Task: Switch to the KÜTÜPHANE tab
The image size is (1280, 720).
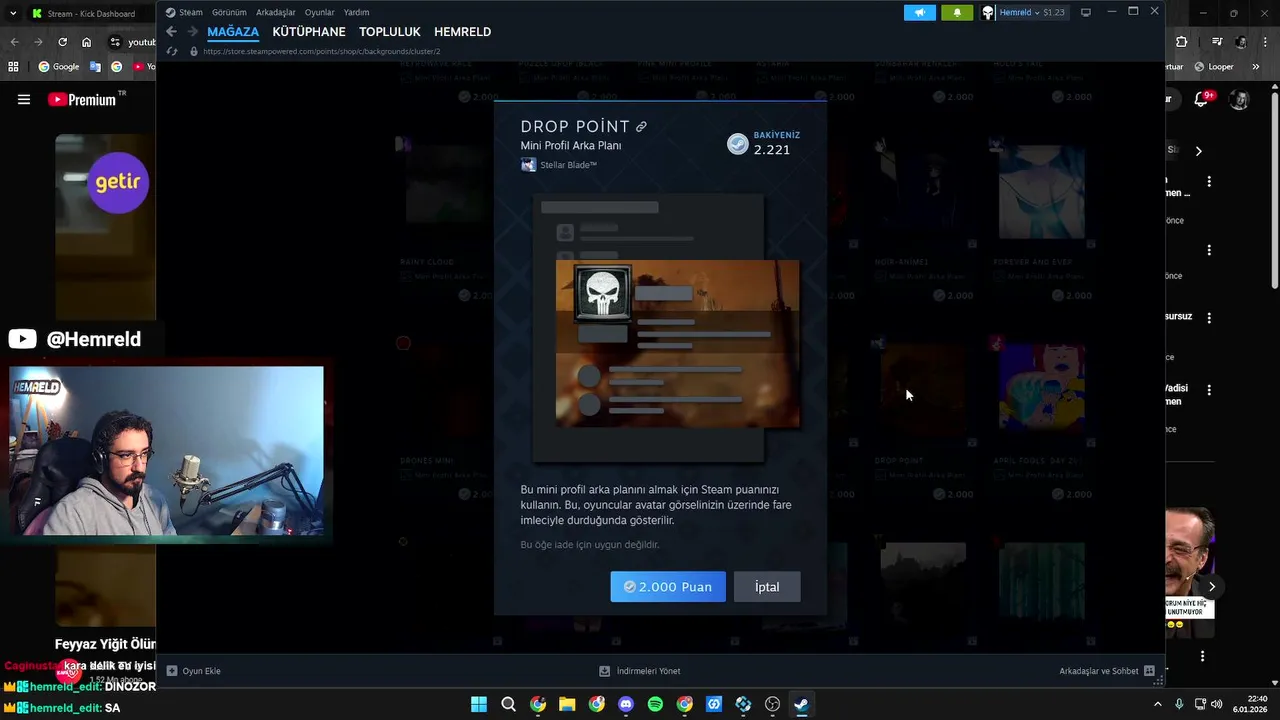Action: [309, 32]
